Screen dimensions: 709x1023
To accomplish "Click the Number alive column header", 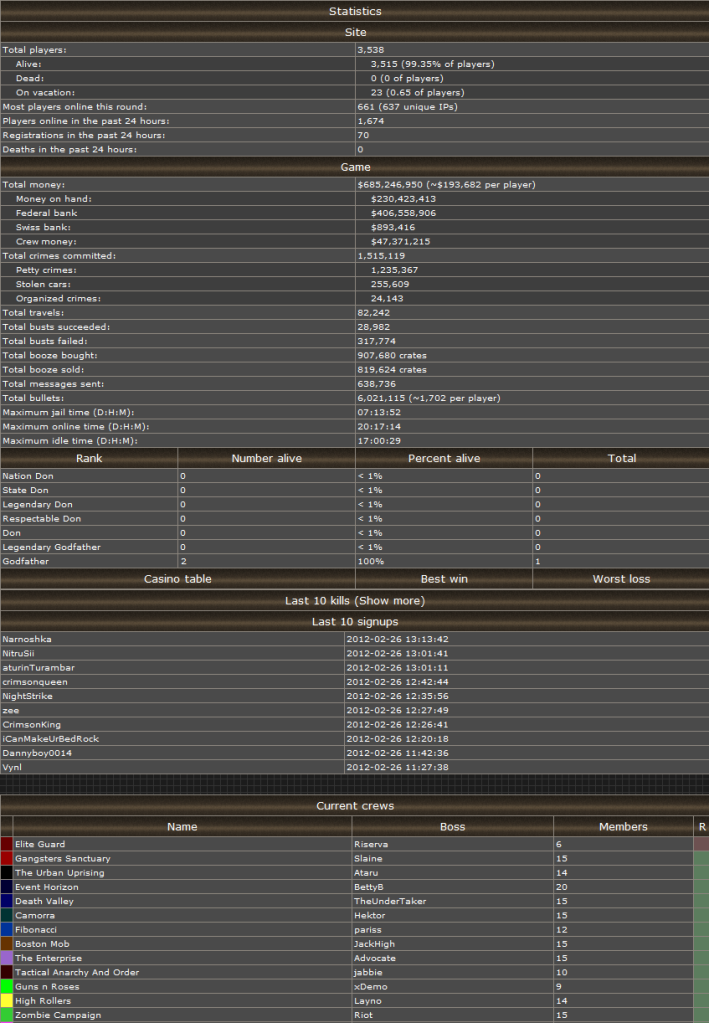I will (267, 458).
